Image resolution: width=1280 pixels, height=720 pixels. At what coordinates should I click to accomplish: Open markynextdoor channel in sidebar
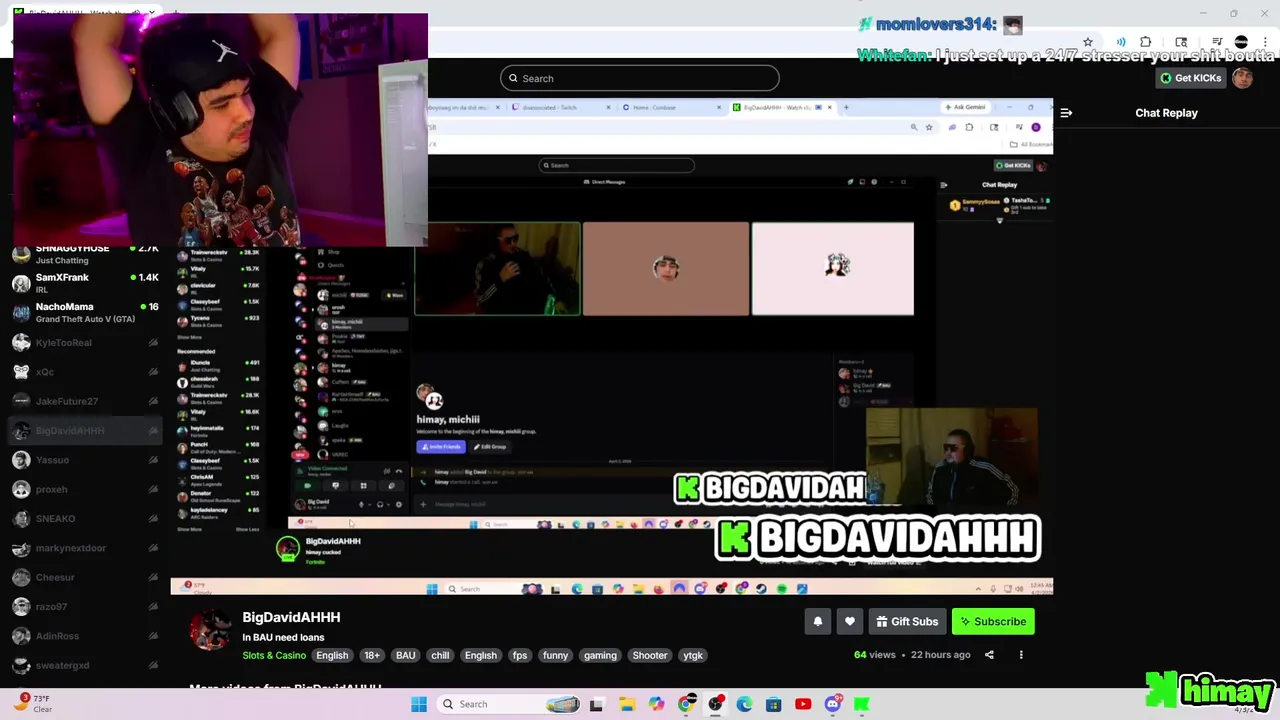(x=86, y=548)
